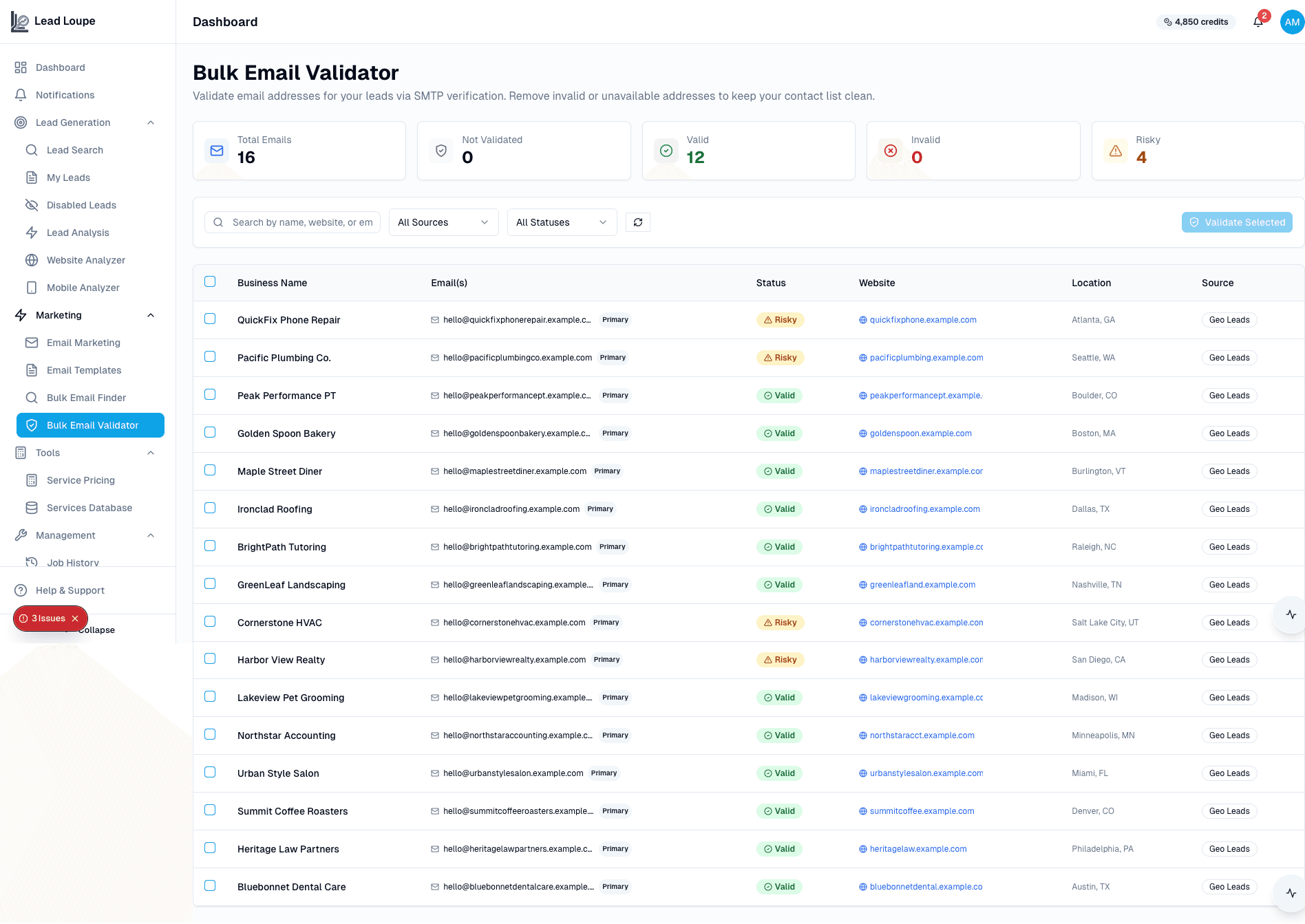The image size is (1305, 924).
Task: Click the Services Database icon
Action: click(32, 508)
